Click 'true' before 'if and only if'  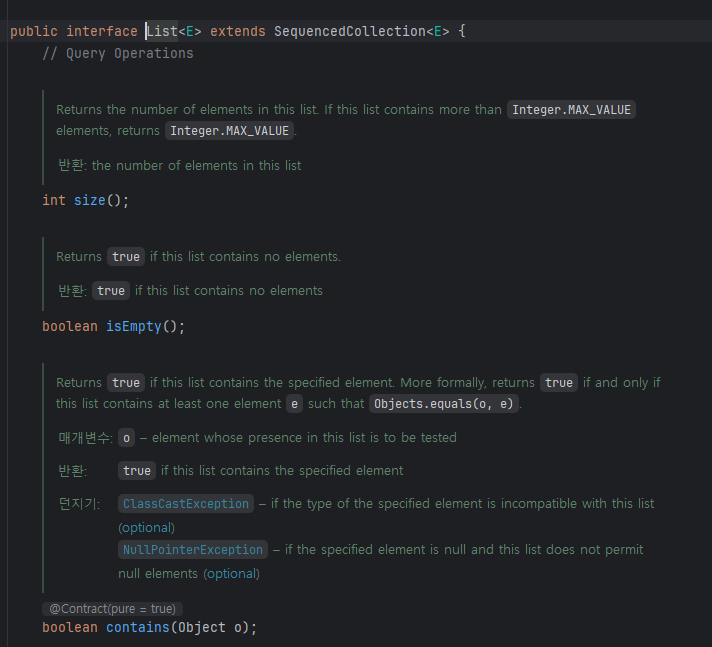(559, 383)
